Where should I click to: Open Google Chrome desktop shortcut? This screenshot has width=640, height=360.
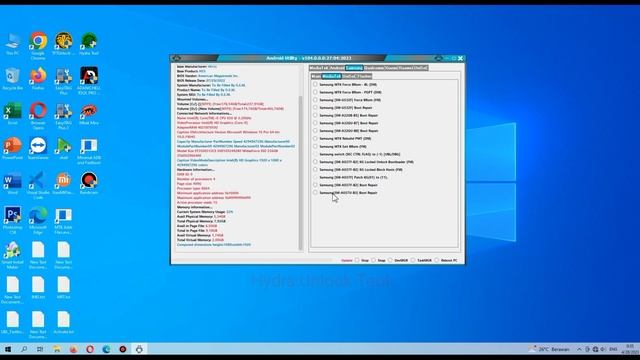click(x=38, y=45)
